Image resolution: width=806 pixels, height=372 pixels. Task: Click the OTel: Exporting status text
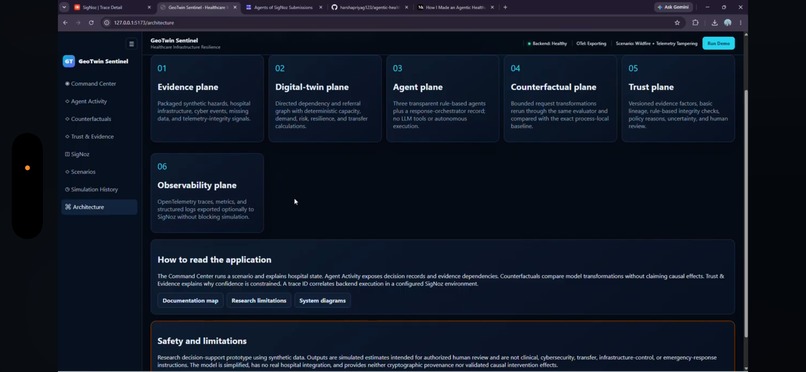point(591,44)
